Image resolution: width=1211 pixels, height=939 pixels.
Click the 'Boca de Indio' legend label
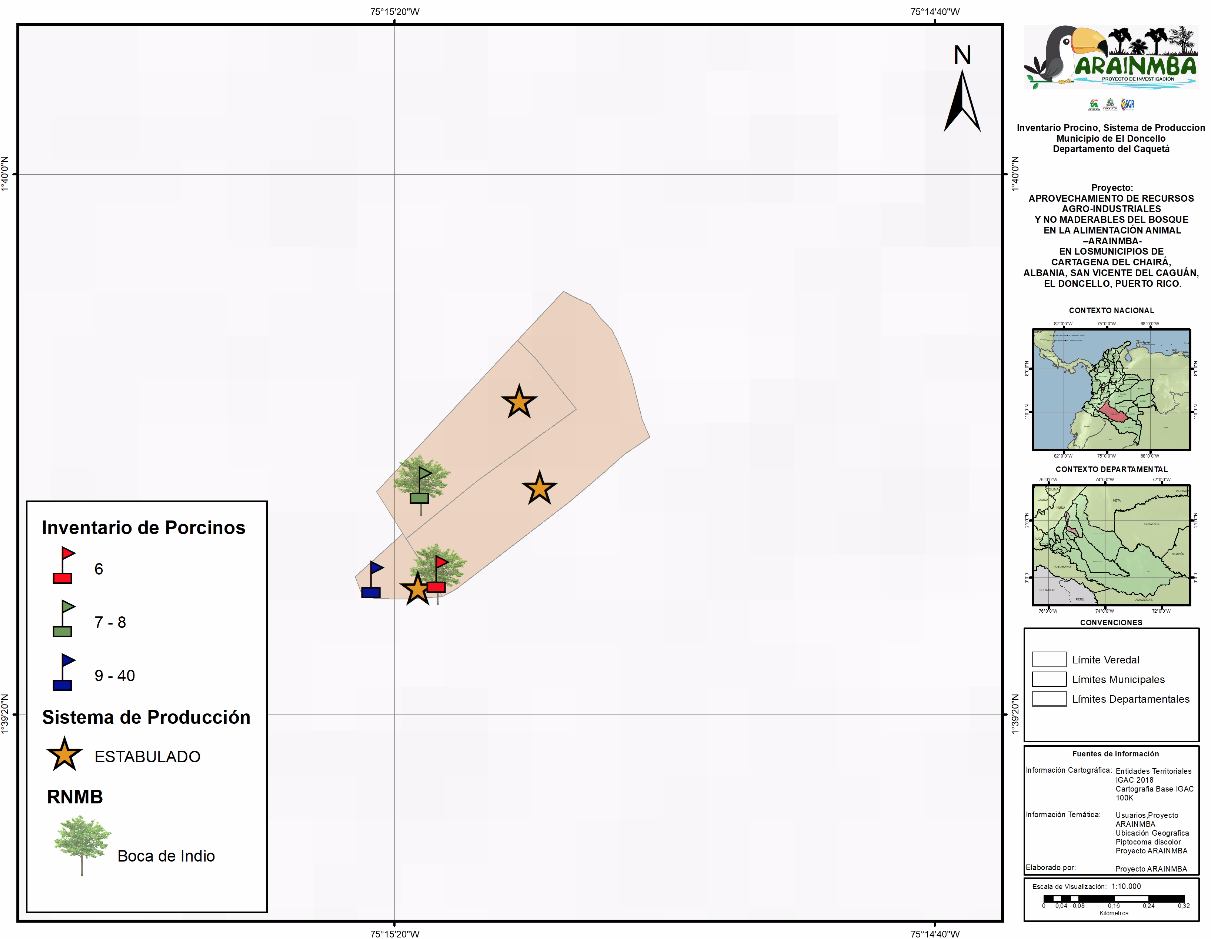[166, 856]
